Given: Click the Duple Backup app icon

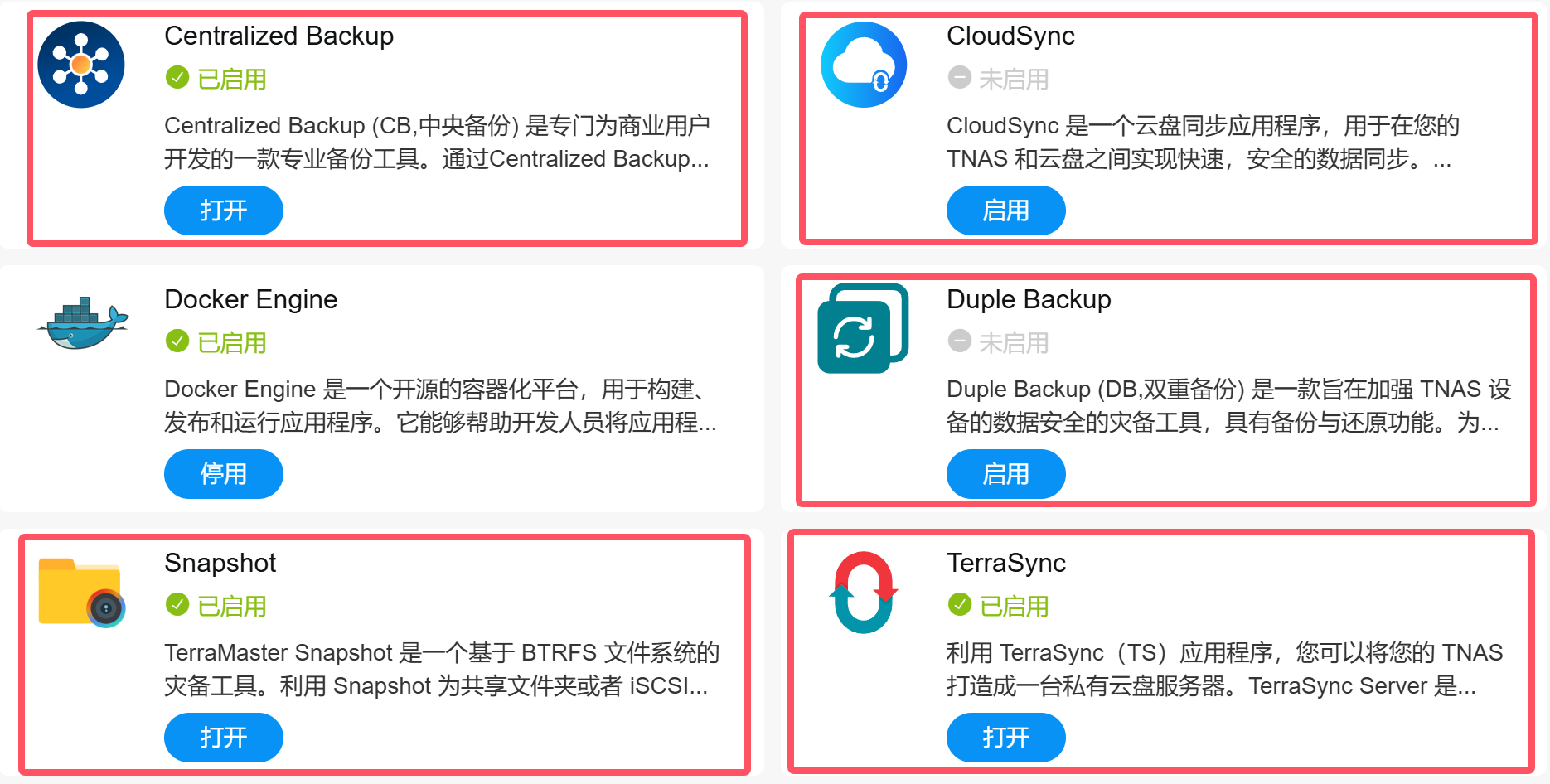Looking at the screenshot, I should click(x=863, y=328).
